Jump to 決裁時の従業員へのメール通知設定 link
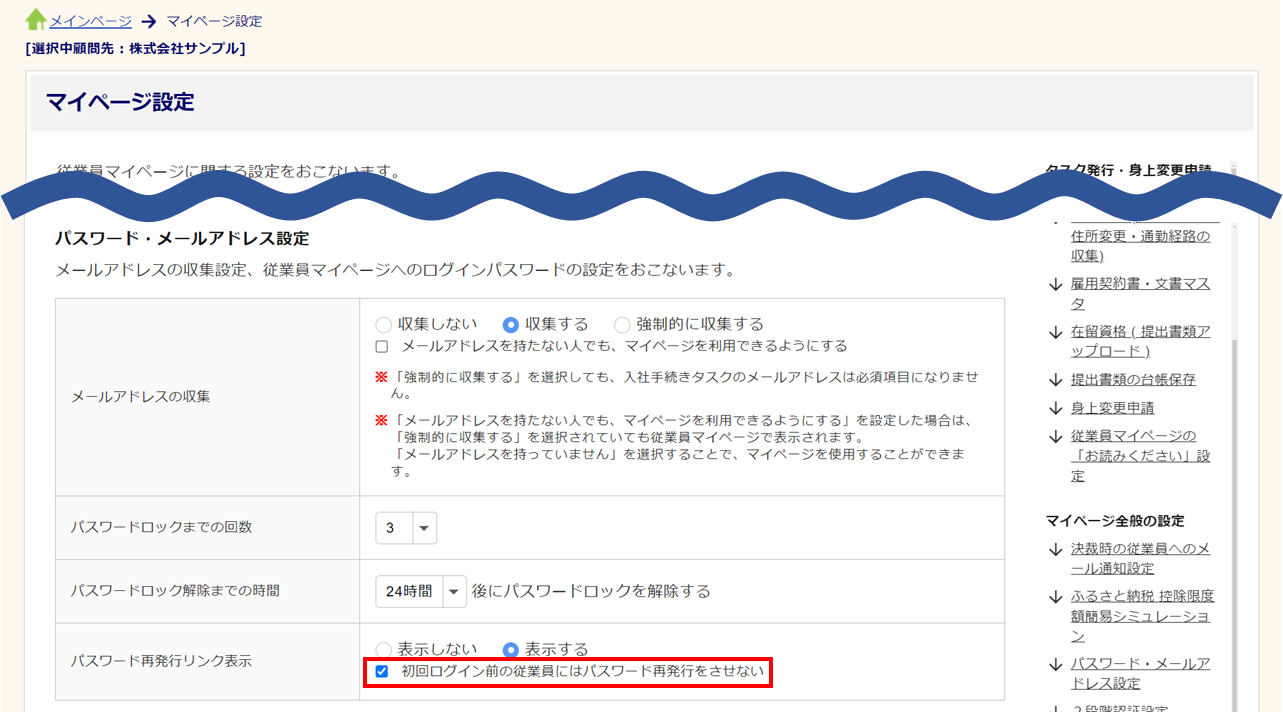The width and height of the screenshot is (1283, 712). click(x=1141, y=559)
